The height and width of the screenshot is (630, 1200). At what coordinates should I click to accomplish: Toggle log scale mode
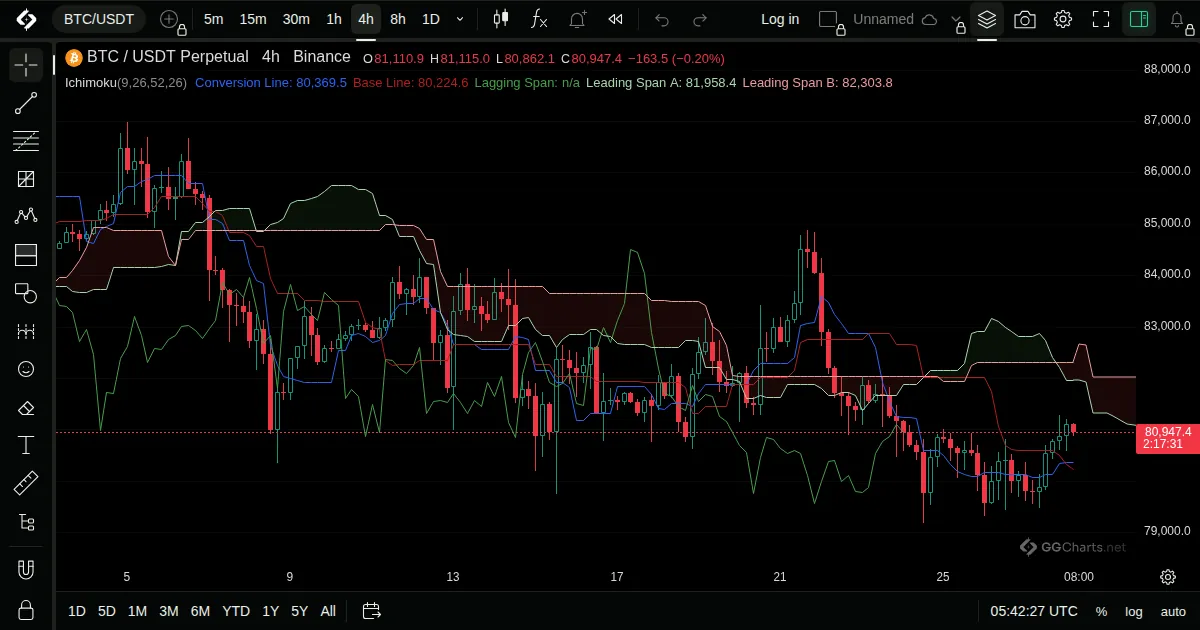point(1134,611)
